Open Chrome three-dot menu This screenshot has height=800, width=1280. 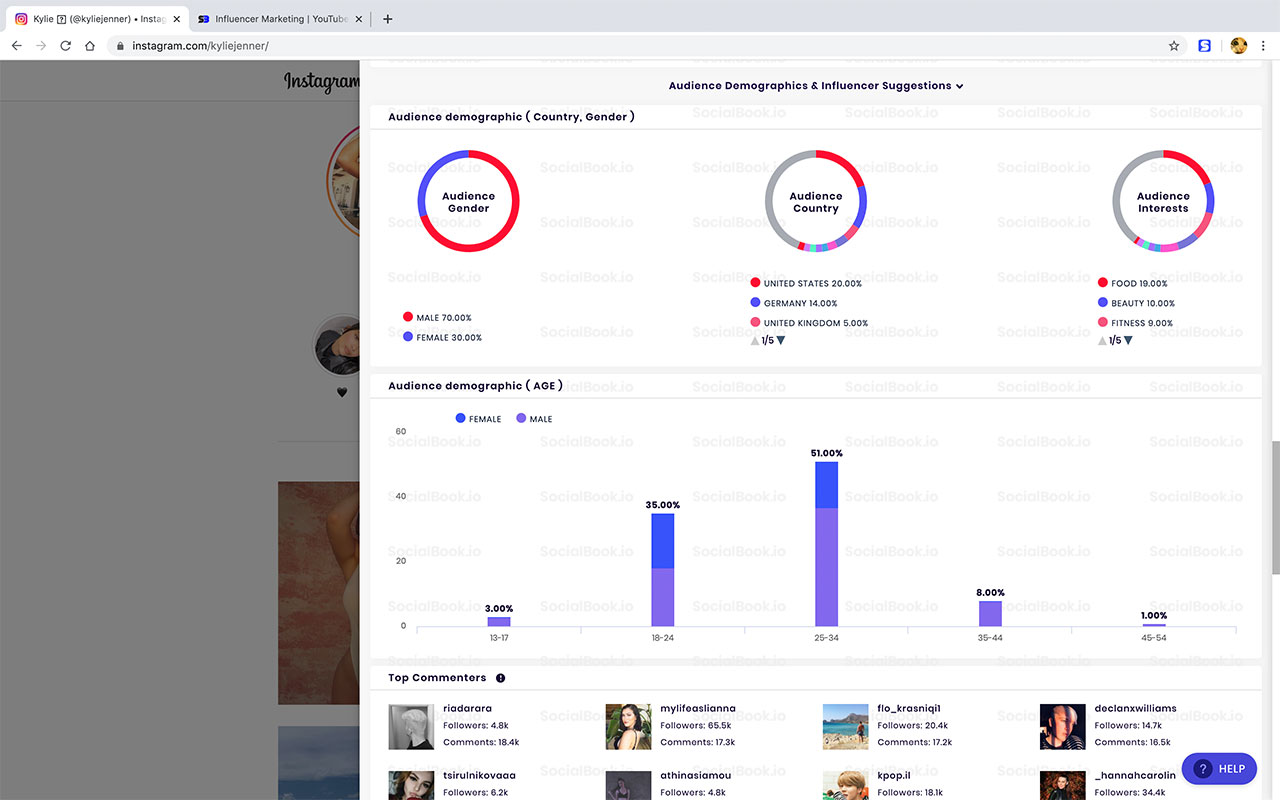coord(1263,46)
